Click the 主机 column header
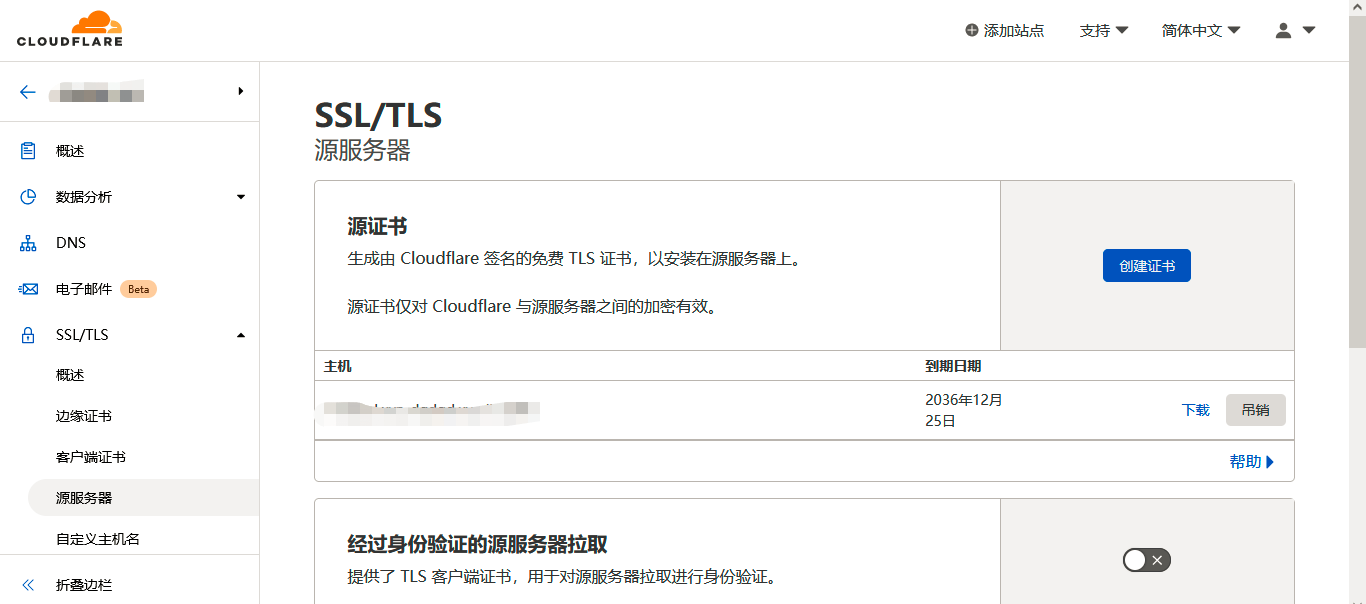Screen dimensions: 1366x604 tap(338, 366)
